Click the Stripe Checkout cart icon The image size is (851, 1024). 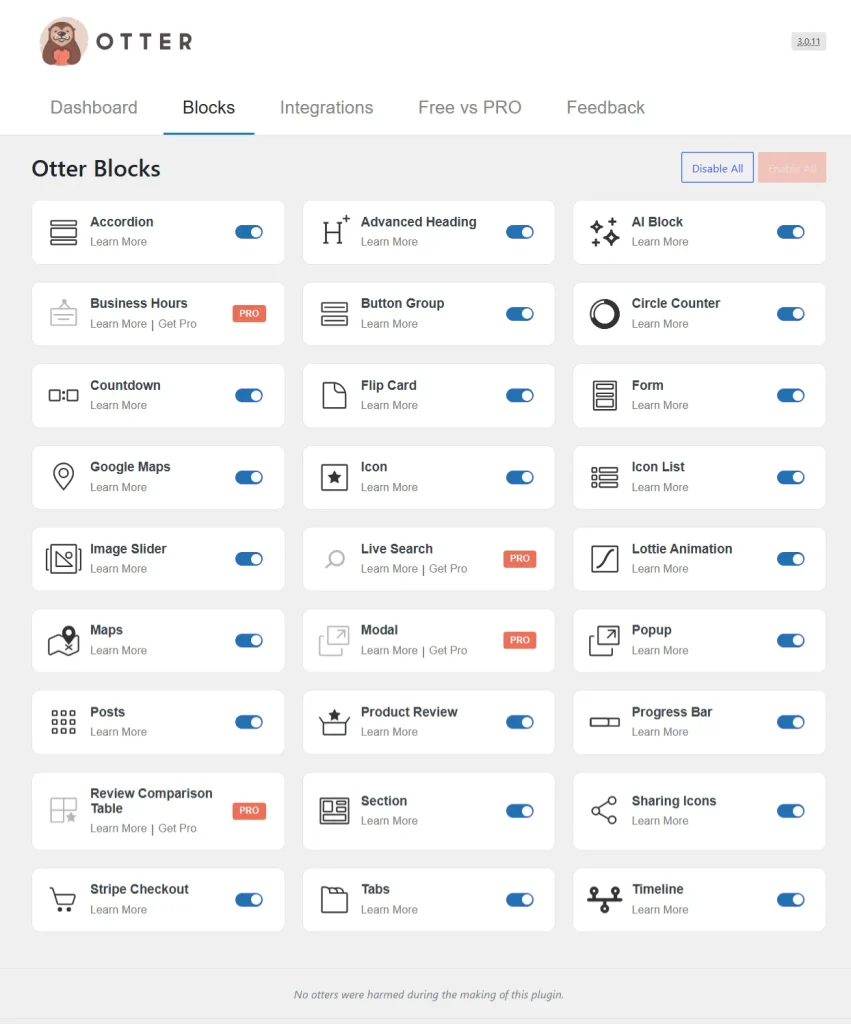(x=63, y=898)
